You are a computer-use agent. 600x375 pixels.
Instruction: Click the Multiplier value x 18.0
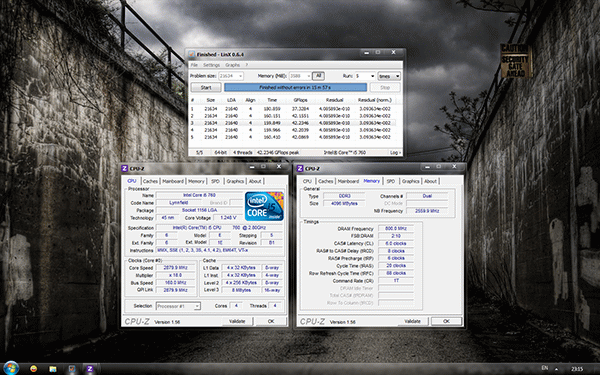pos(175,275)
